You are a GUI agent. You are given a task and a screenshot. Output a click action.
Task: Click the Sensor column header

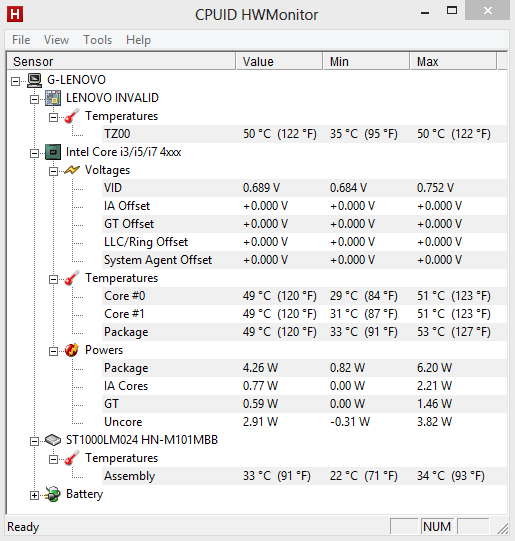pyautogui.click(x=121, y=61)
